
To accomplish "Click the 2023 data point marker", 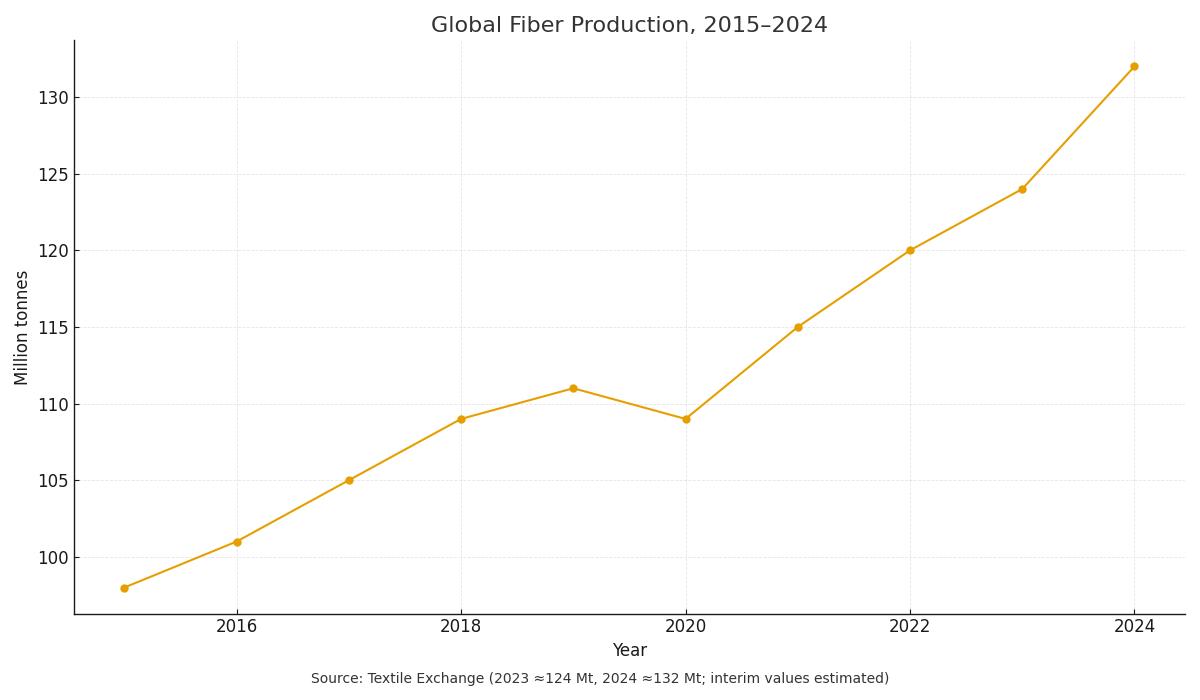I will tap(1022, 188).
